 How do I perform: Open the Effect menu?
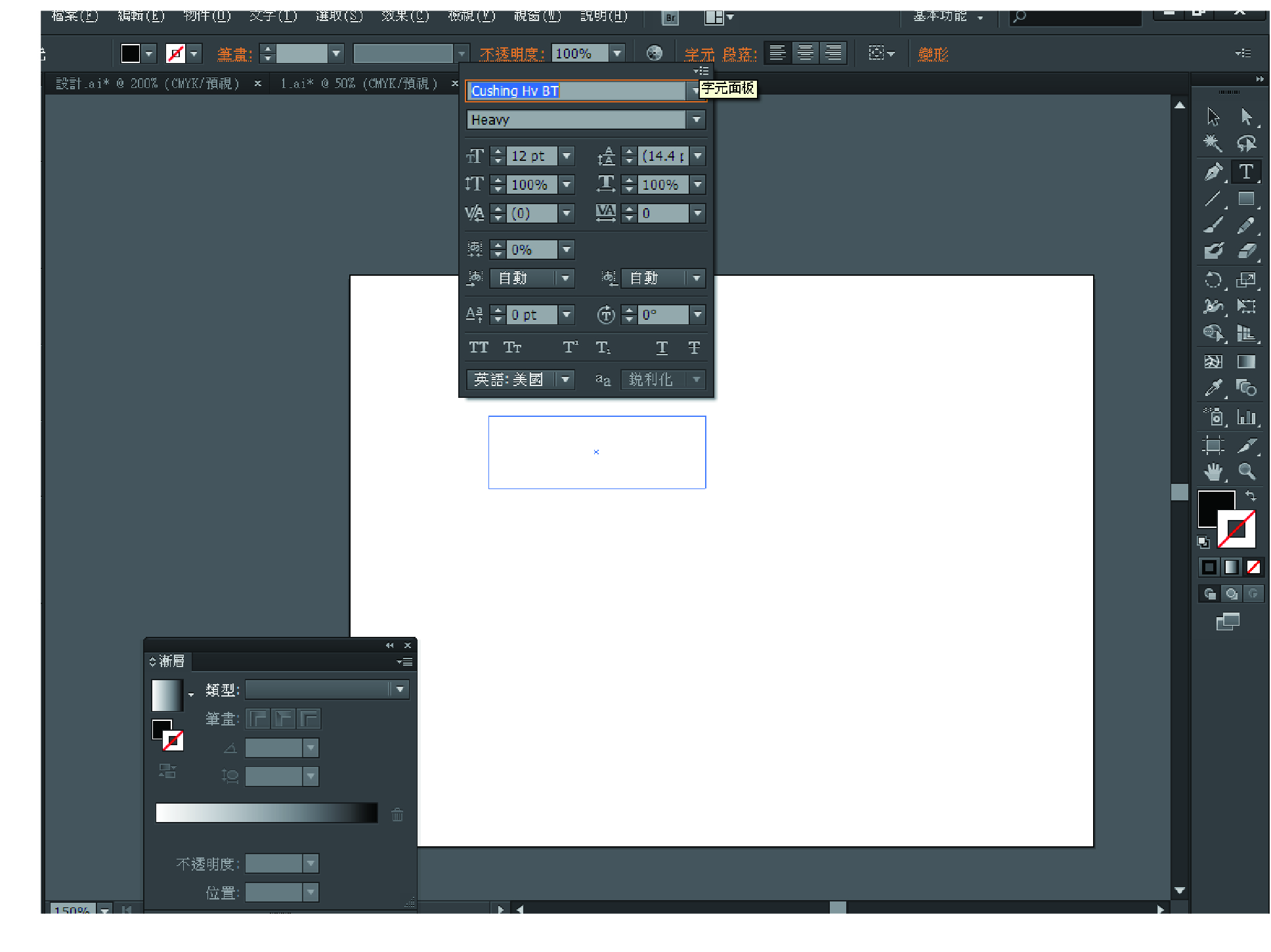[405, 16]
